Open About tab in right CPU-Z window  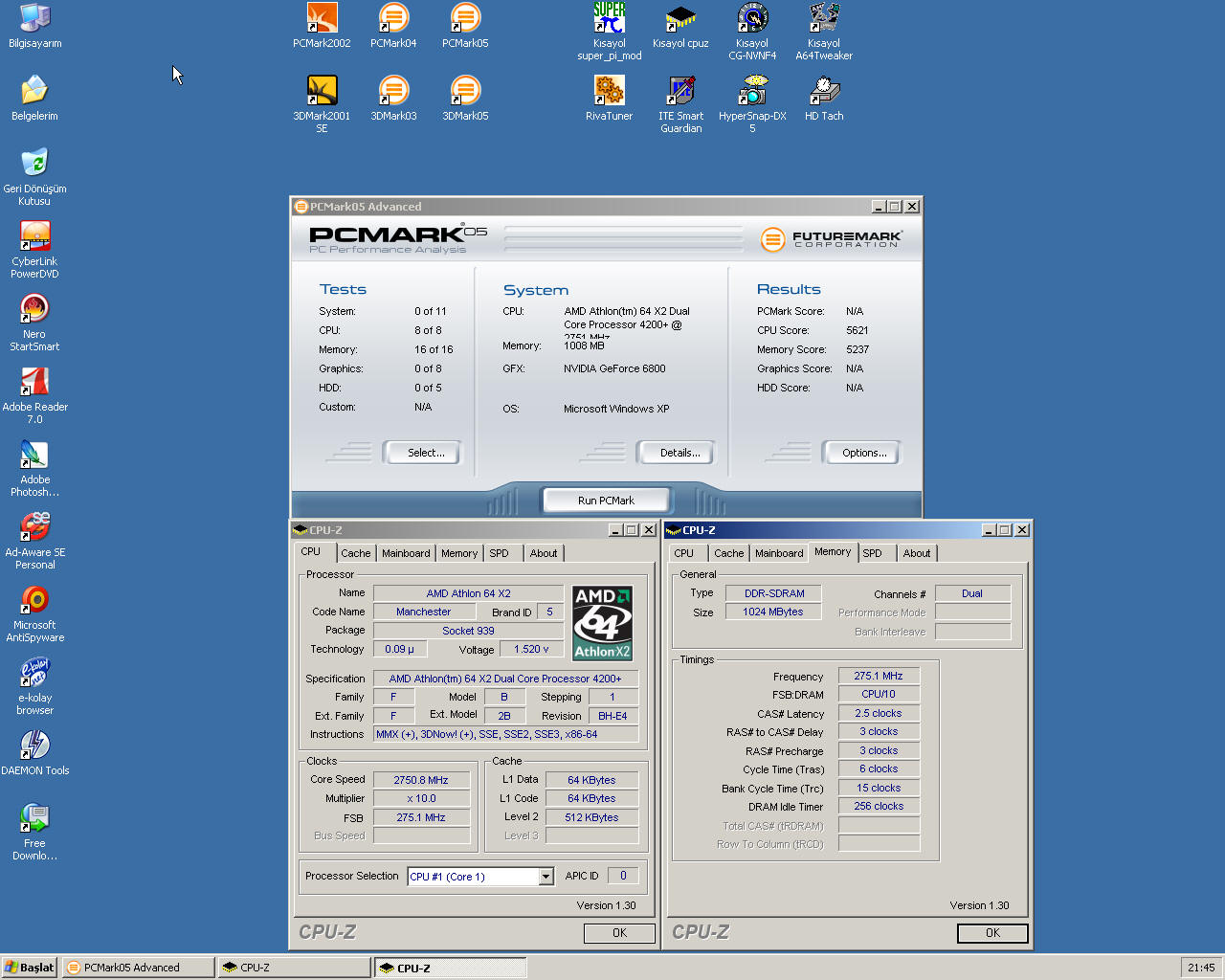(x=917, y=553)
